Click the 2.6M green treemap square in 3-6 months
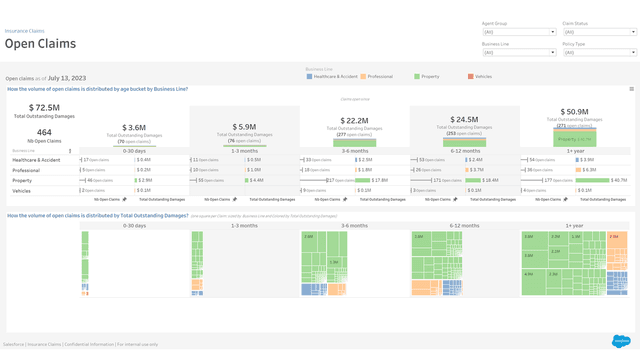This screenshot has width=640, height=363. click(309, 241)
